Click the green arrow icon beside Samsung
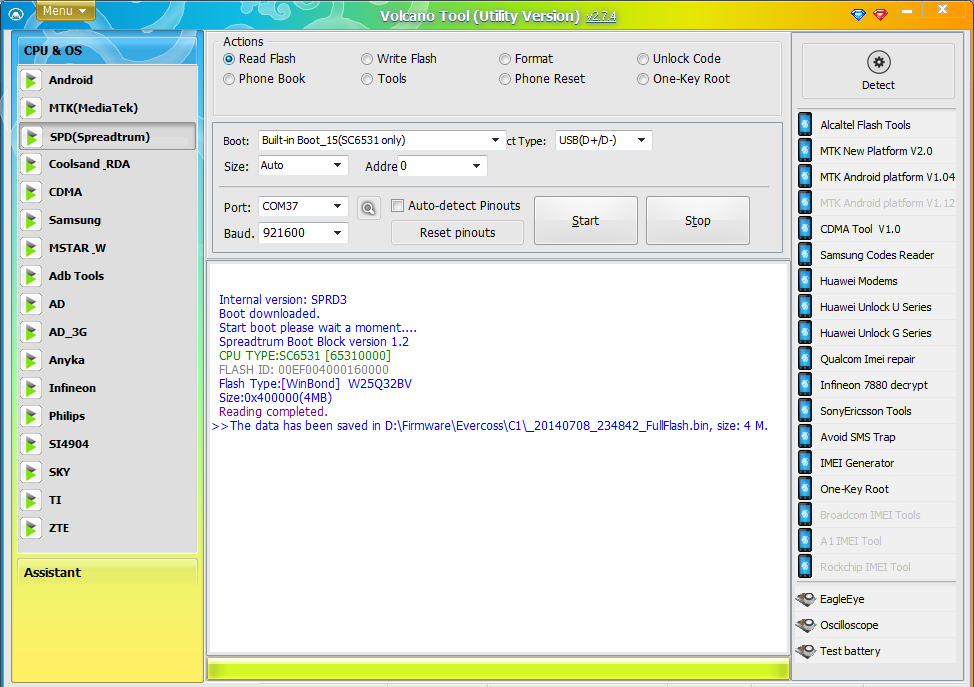Screen dimensions: 974x687 [x=30, y=220]
